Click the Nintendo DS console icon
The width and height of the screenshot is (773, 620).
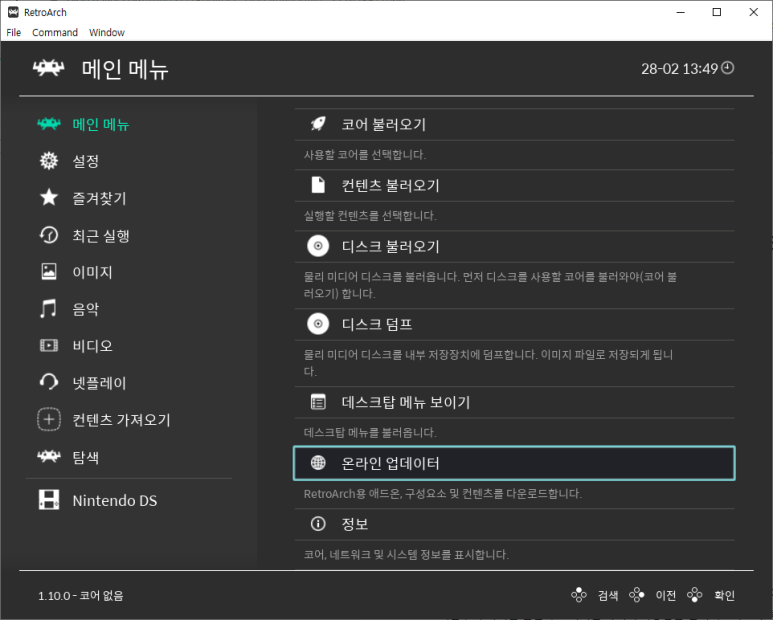[x=49, y=500]
